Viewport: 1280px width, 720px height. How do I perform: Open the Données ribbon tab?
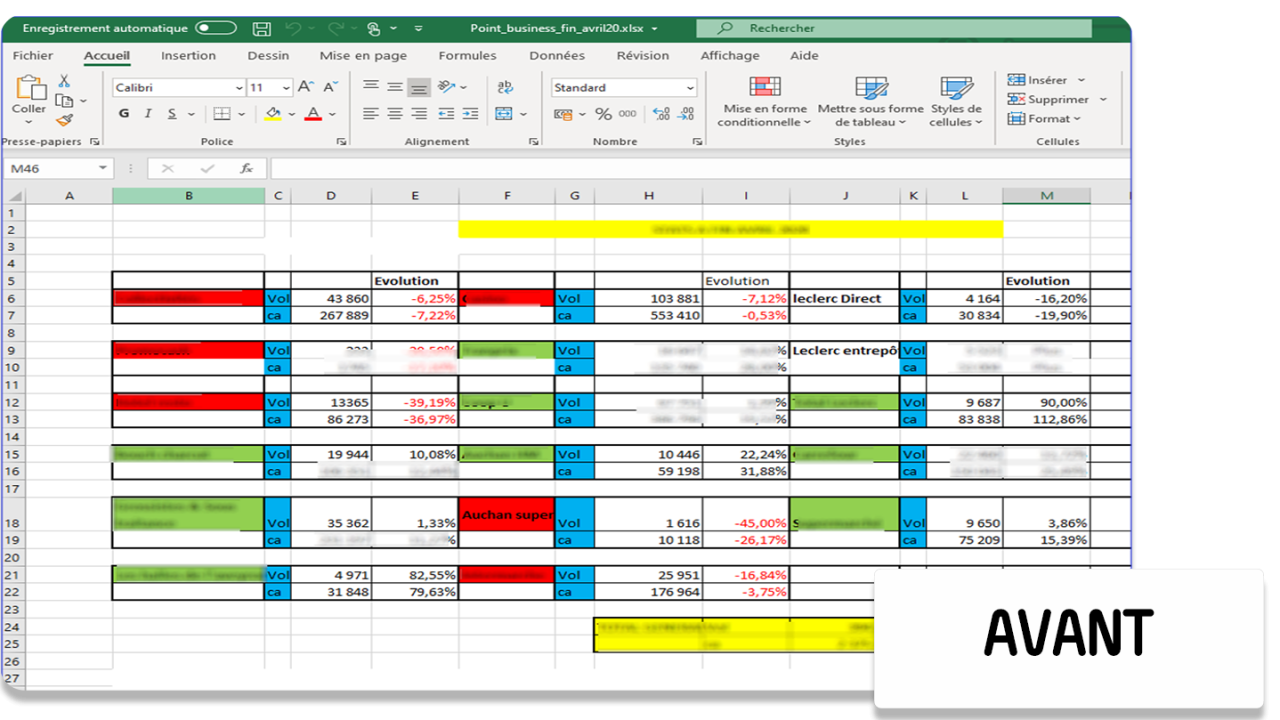click(556, 56)
